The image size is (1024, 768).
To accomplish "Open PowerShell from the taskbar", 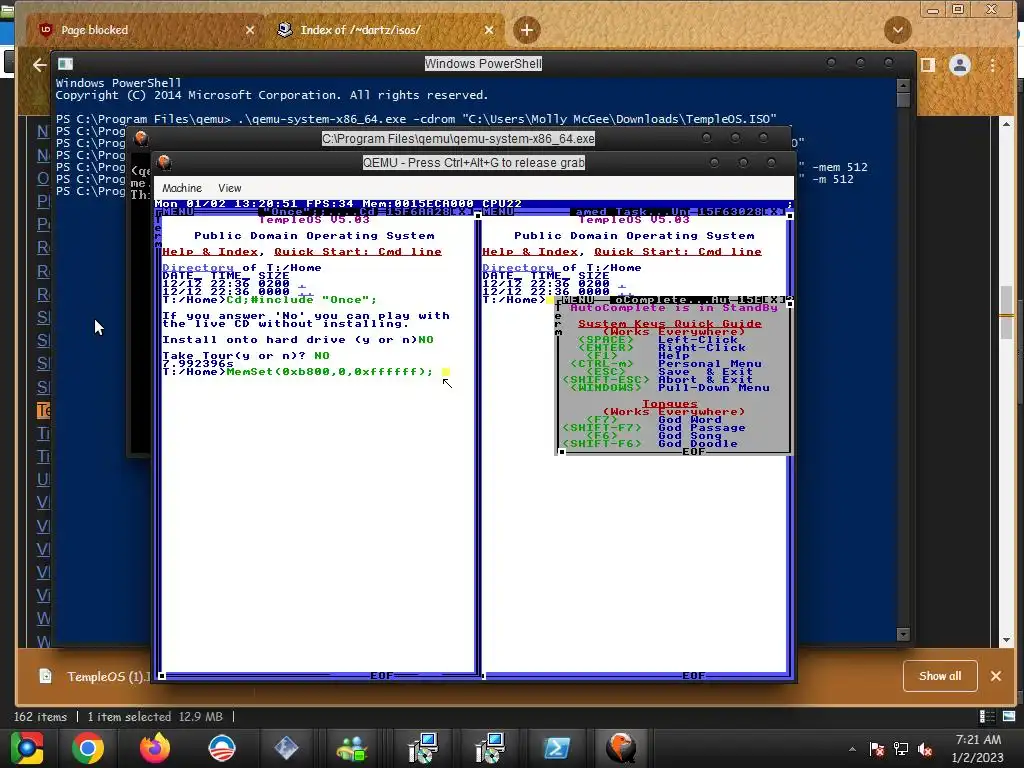I will point(556,748).
